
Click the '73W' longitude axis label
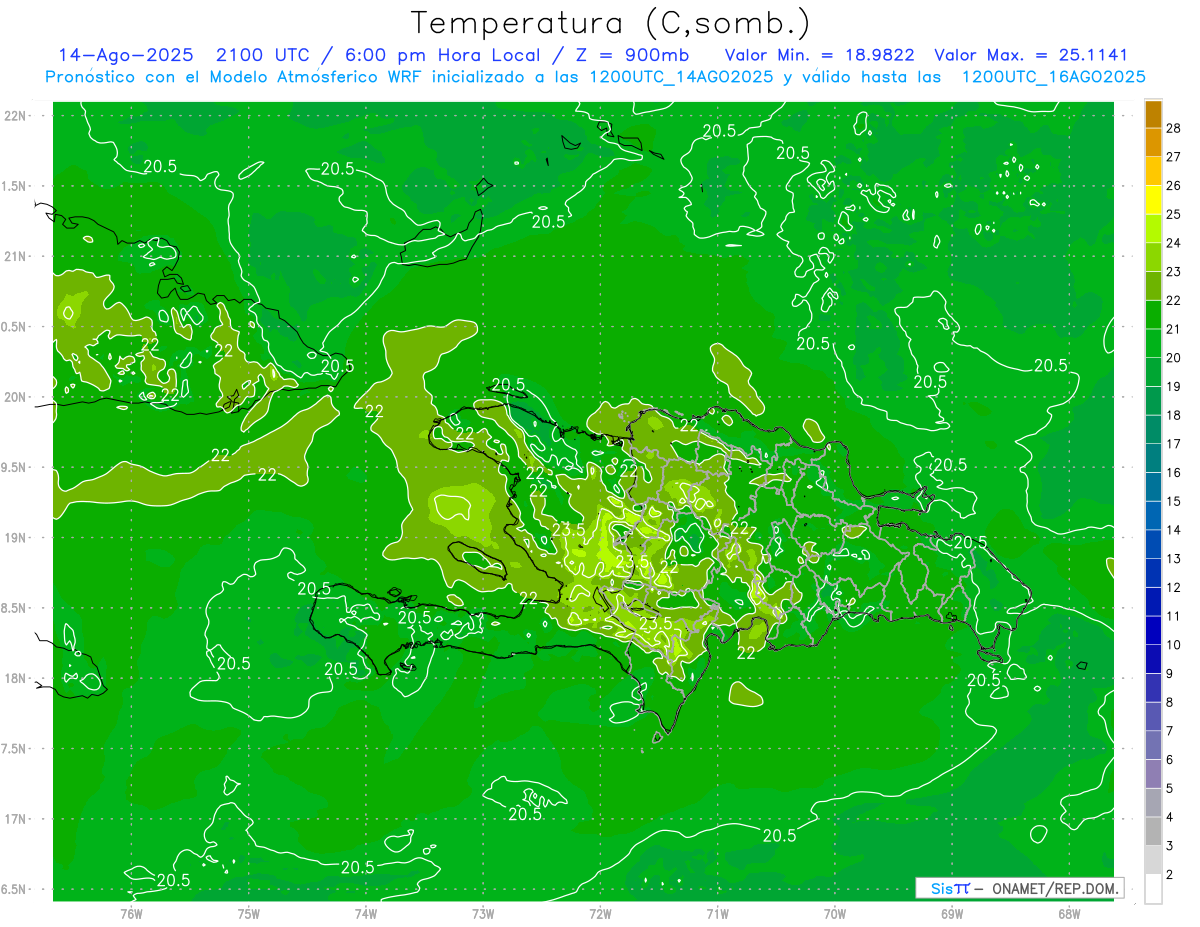(x=483, y=913)
